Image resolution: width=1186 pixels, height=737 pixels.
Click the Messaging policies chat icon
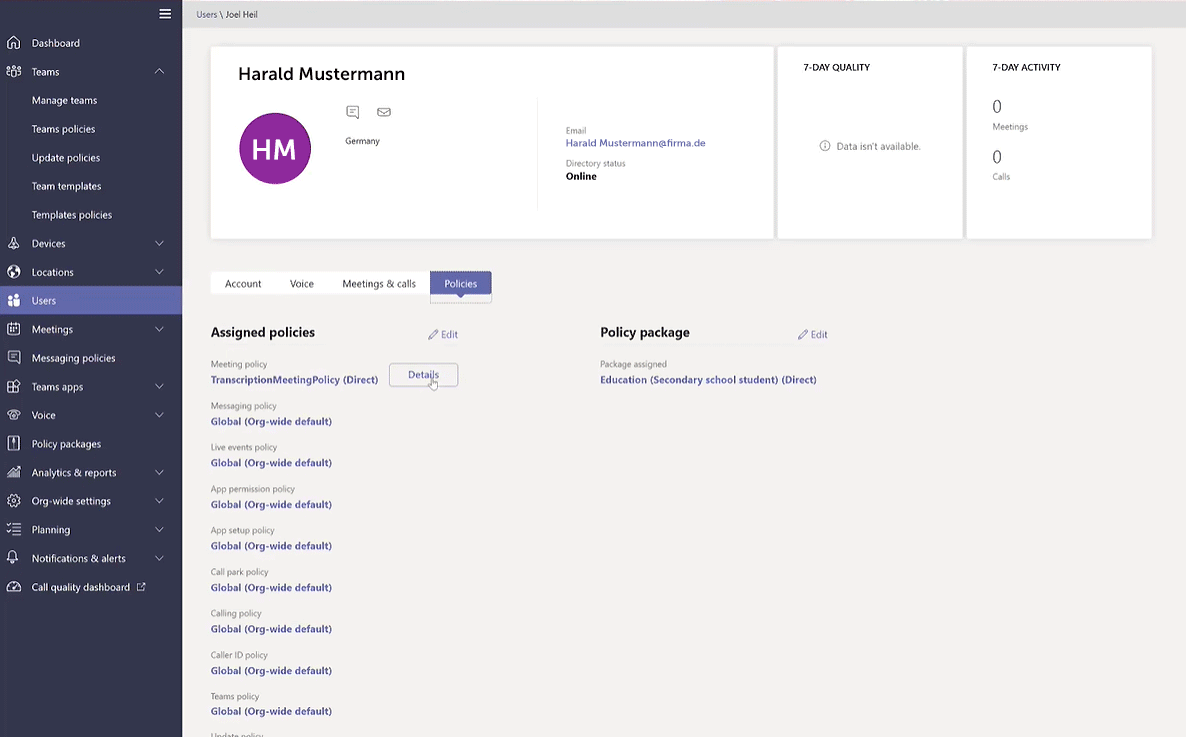14,358
